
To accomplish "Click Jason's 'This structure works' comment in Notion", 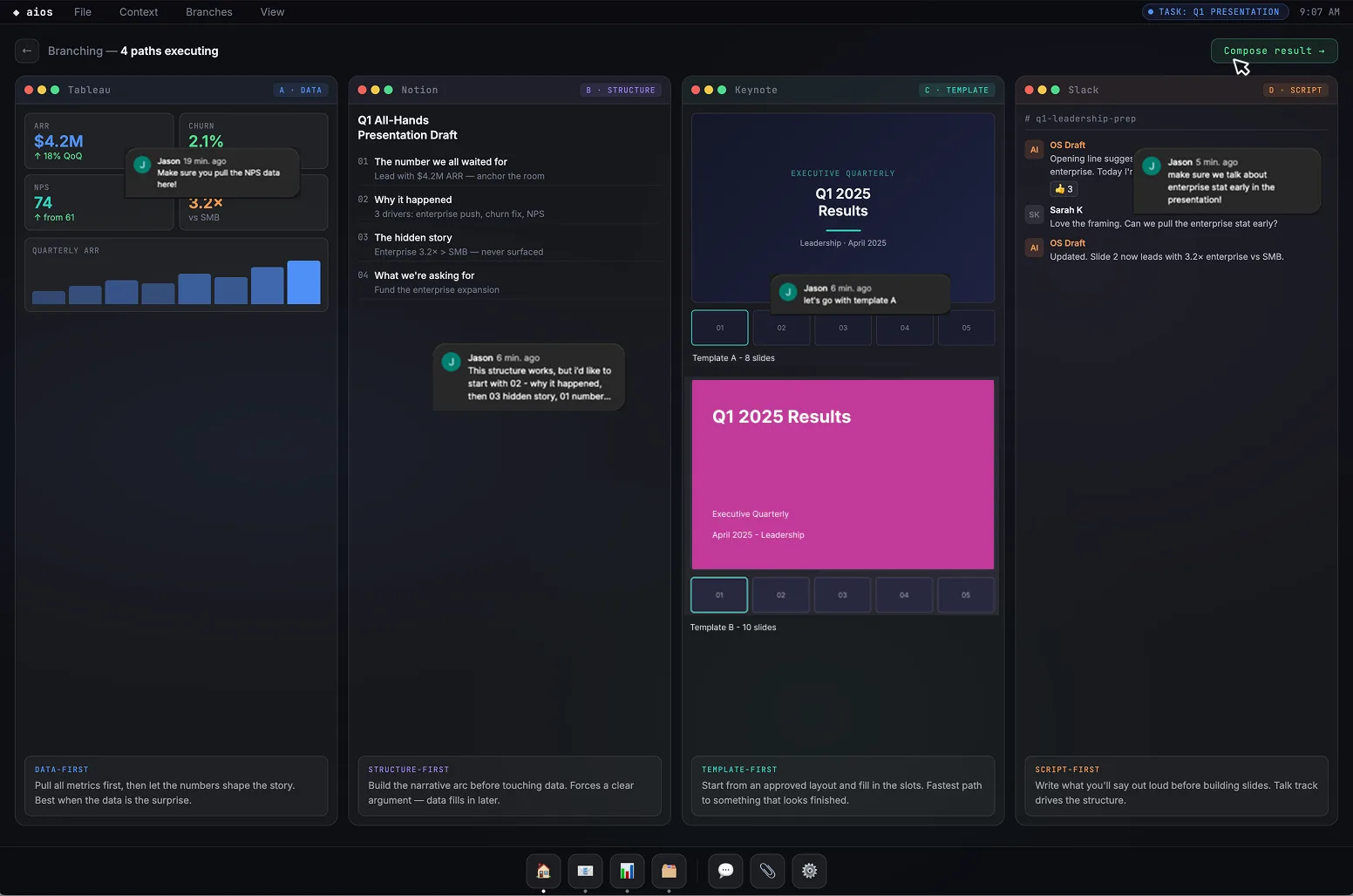I will [x=529, y=377].
